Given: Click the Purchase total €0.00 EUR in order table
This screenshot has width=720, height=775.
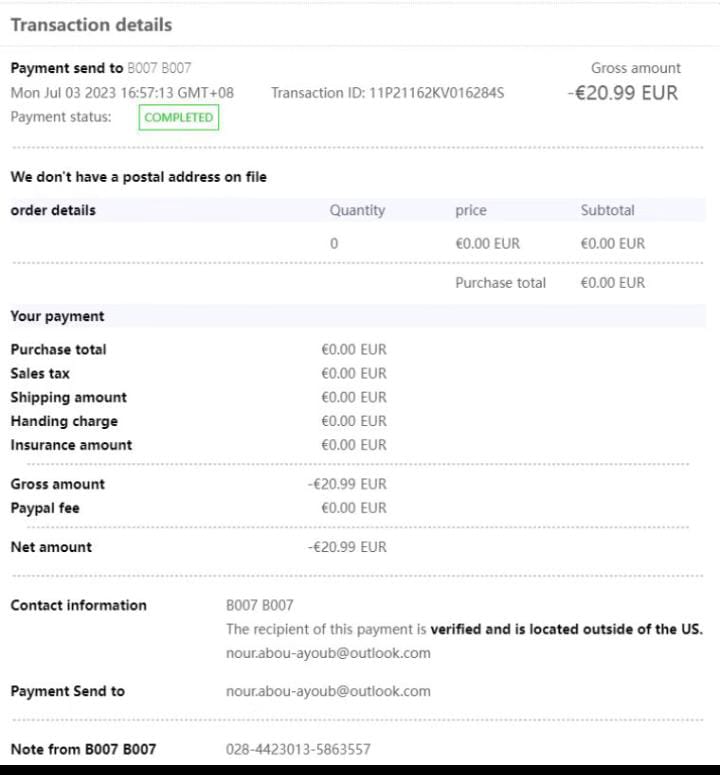Looking at the screenshot, I should [x=612, y=283].
